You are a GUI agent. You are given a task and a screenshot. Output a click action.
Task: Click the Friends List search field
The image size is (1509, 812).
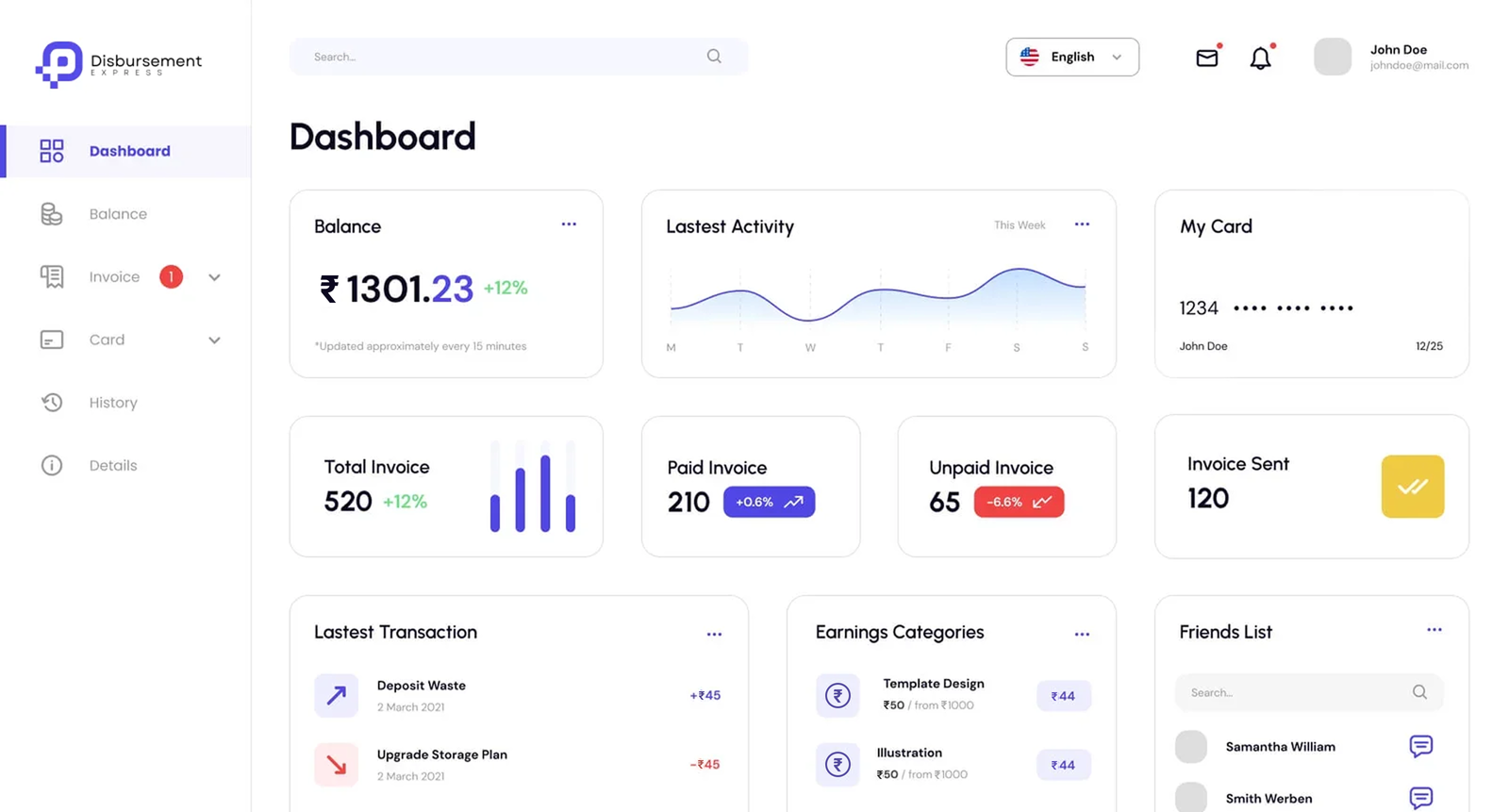tap(1297, 692)
